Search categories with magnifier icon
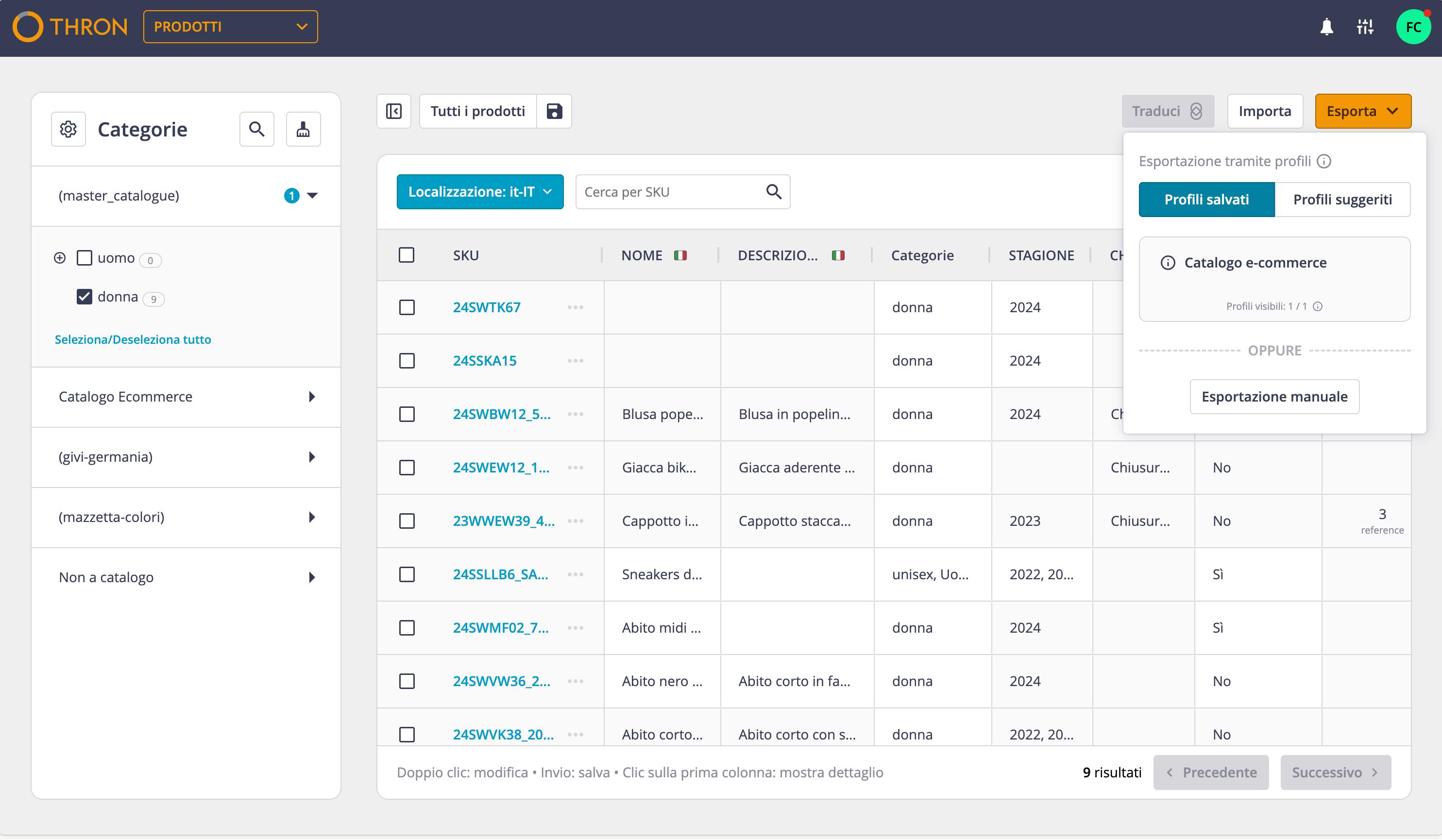This screenshot has width=1442, height=840. (x=257, y=129)
